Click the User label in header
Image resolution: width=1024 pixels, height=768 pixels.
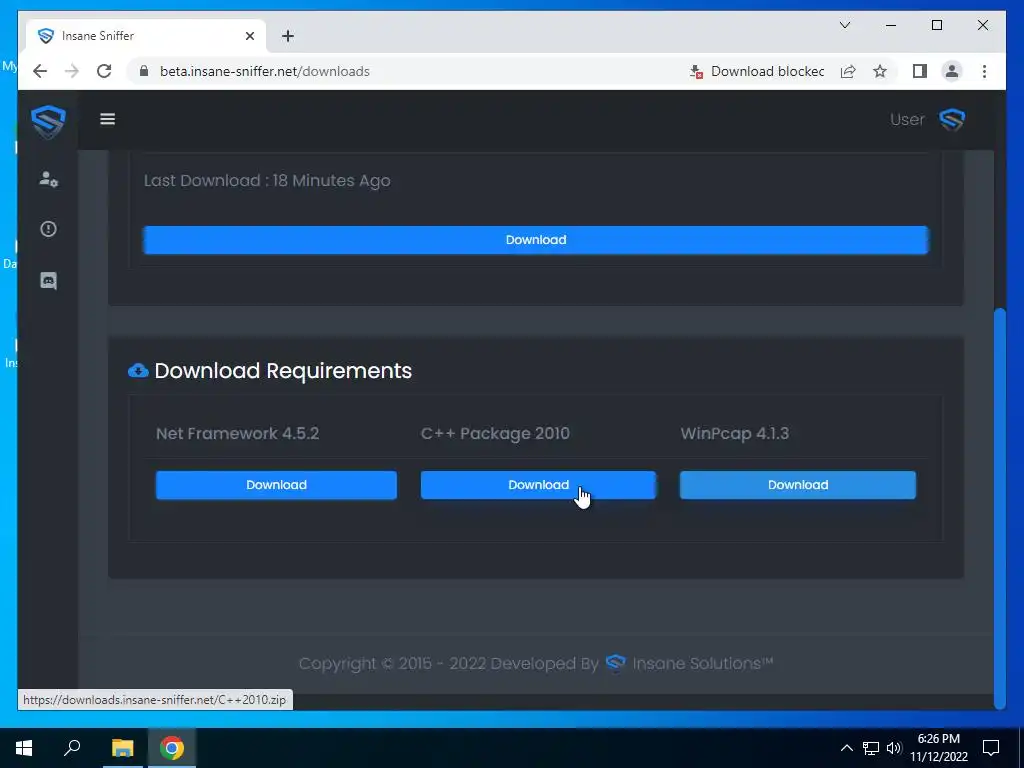(x=907, y=120)
